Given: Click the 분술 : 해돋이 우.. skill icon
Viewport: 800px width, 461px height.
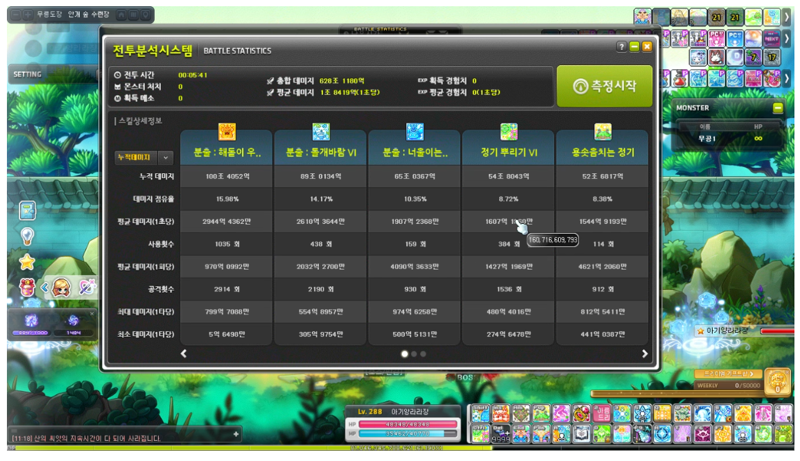Looking at the screenshot, I should coord(227,132).
